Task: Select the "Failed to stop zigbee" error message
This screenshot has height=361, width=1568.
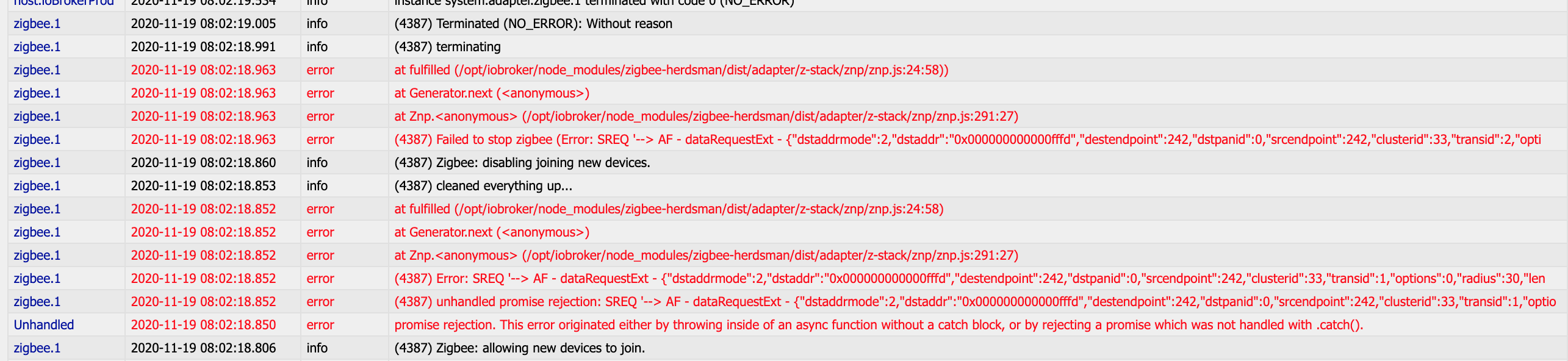Action: pos(967,140)
